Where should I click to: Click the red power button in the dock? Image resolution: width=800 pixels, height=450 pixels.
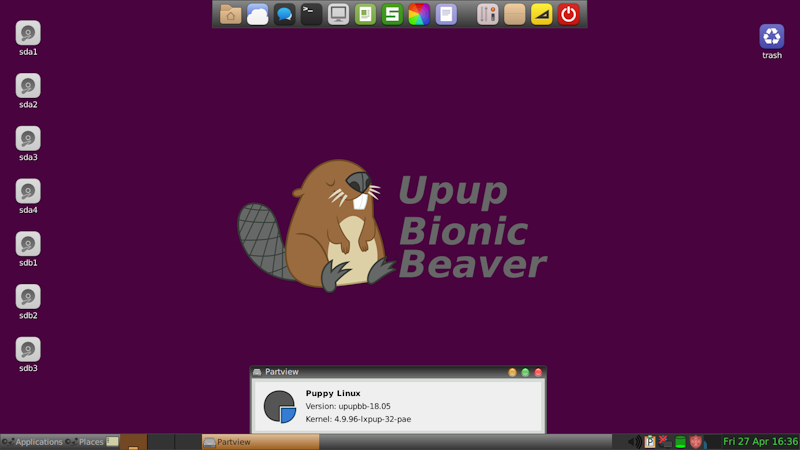click(x=569, y=14)
